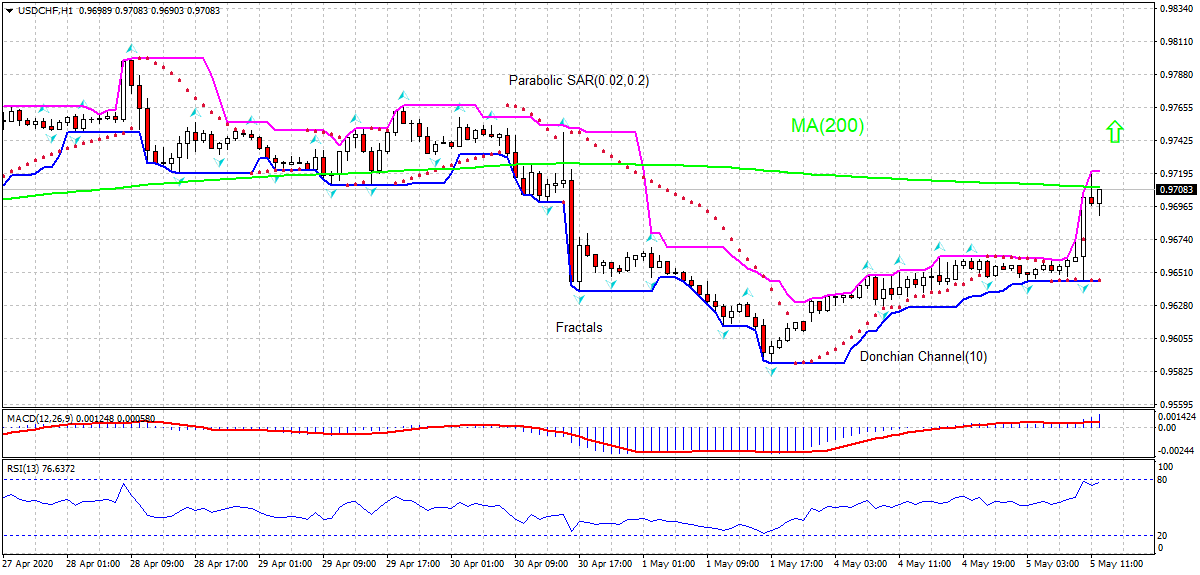Image resolution: width=1200 pixels, height=575 pixels.
Task: Click the green up arrow signal icon
Action: [x=1115, y=130]
